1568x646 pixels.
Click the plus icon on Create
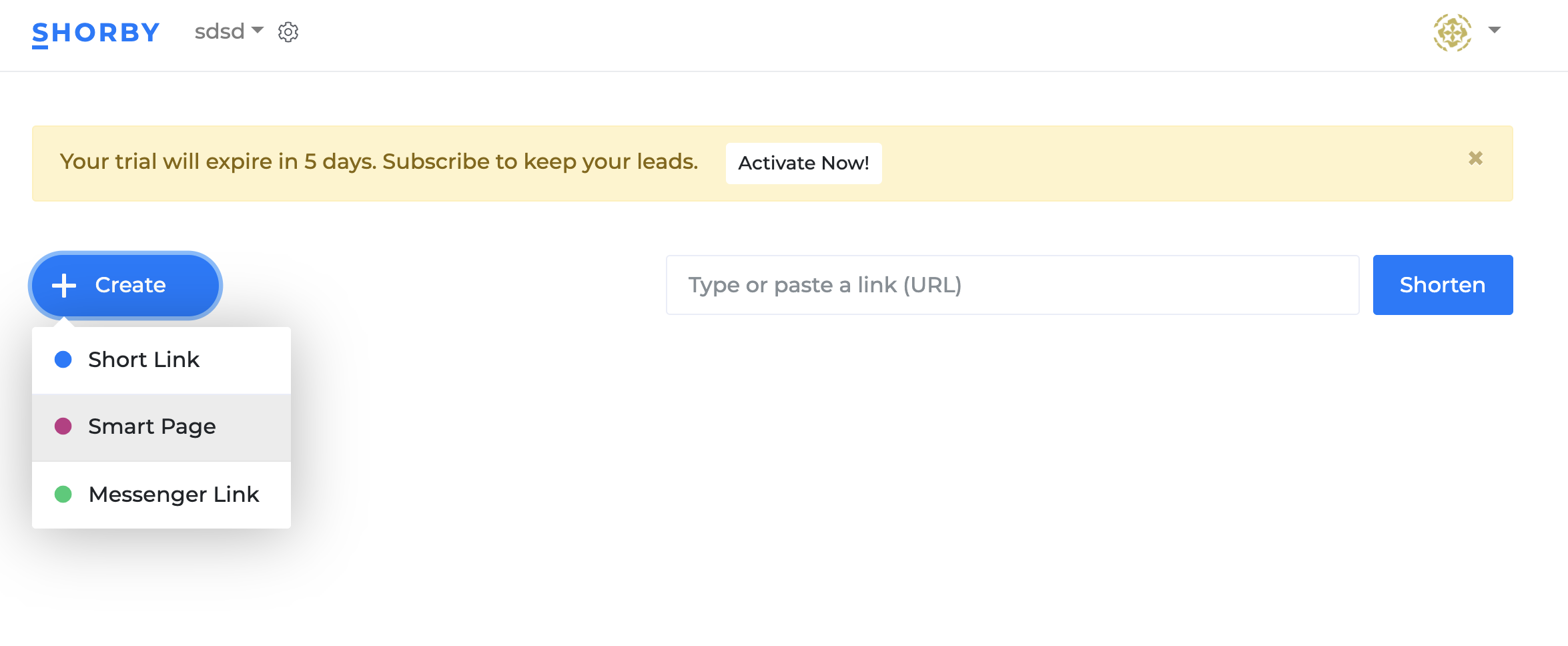pos(64,286)
